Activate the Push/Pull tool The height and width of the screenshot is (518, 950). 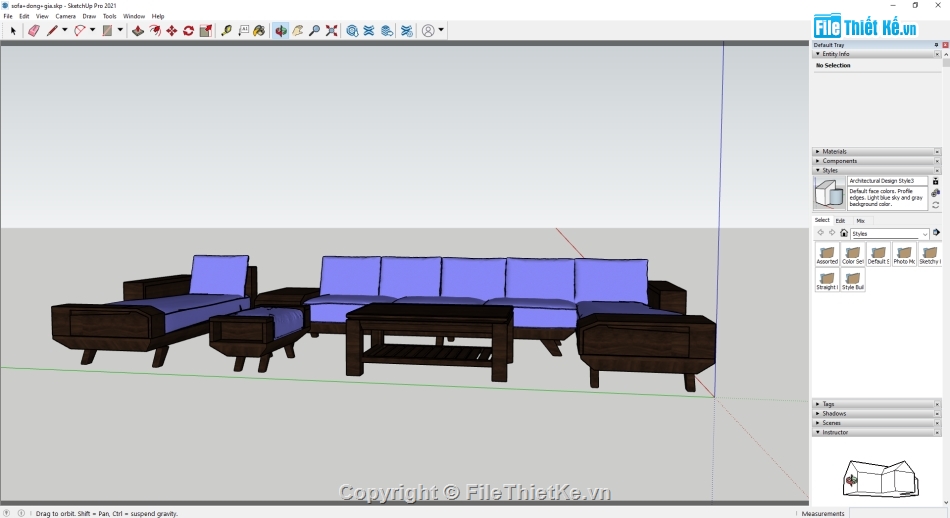(138, 30)
